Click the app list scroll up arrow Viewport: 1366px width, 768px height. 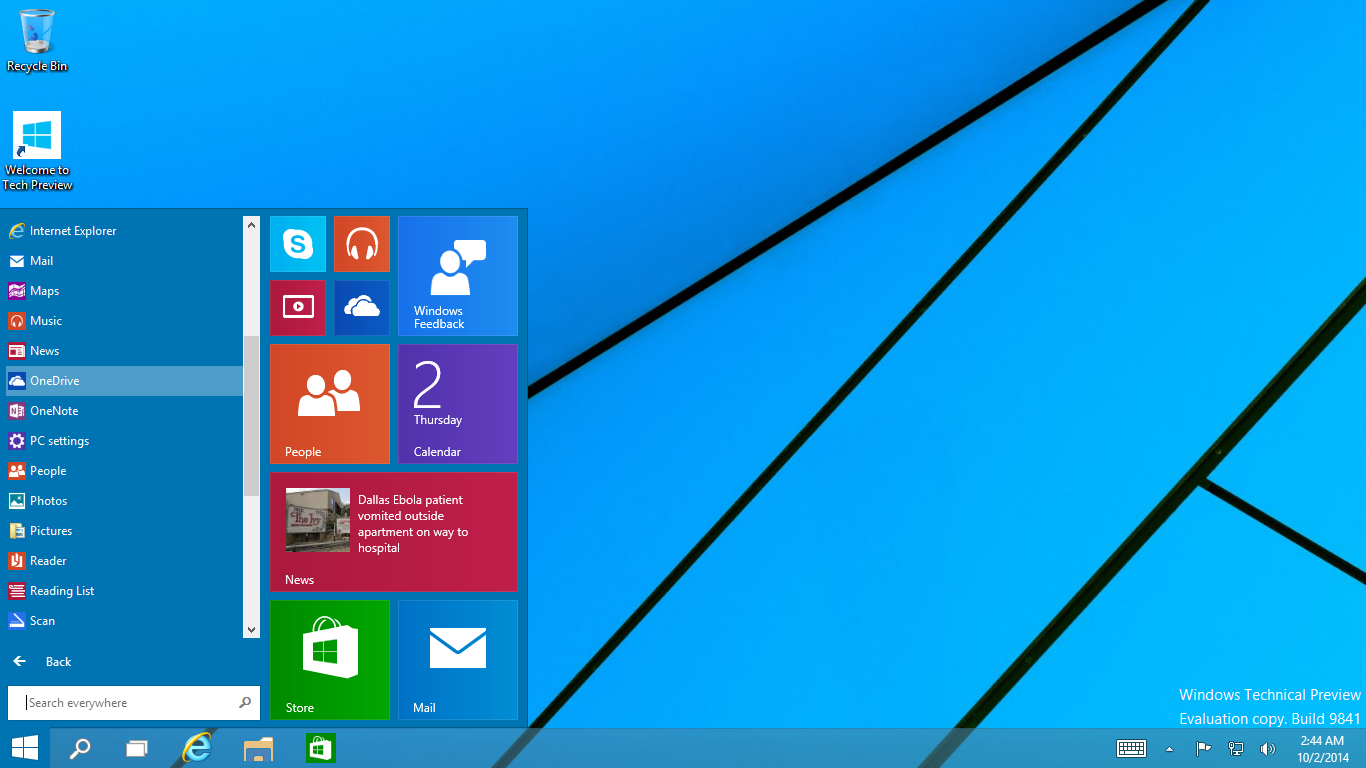point(251,225)
